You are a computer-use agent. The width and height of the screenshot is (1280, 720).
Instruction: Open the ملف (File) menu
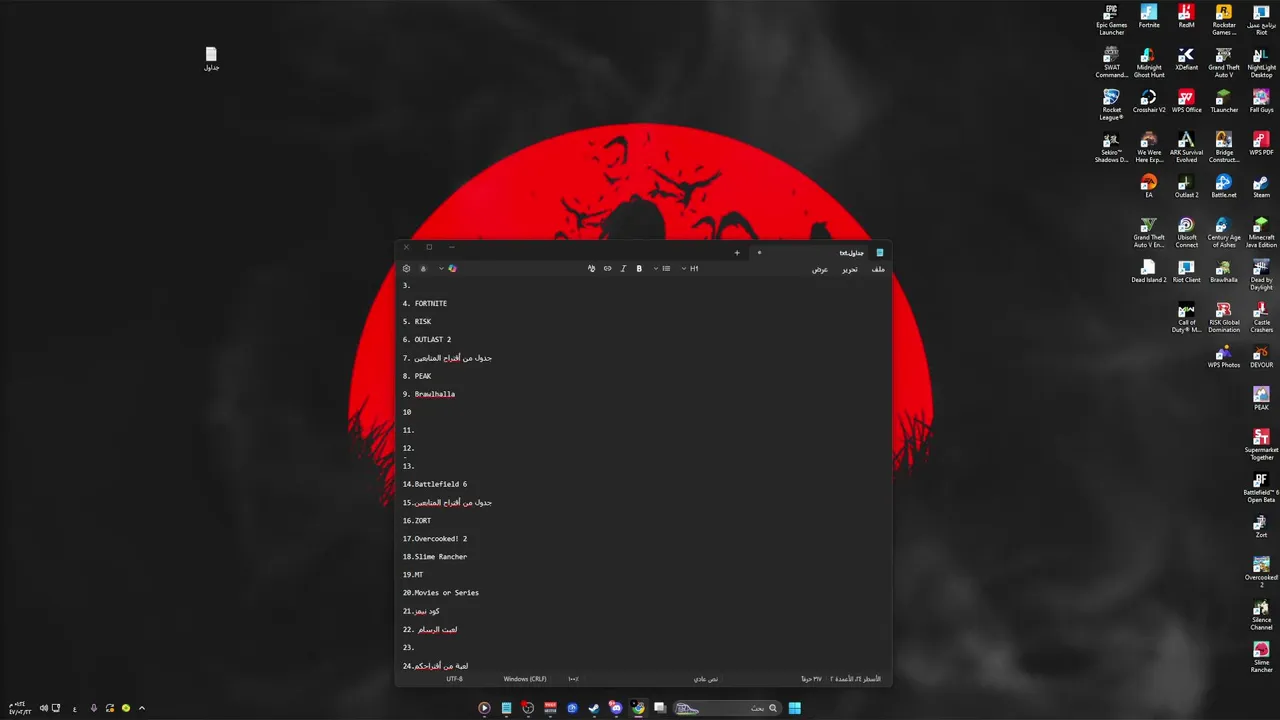878,269
